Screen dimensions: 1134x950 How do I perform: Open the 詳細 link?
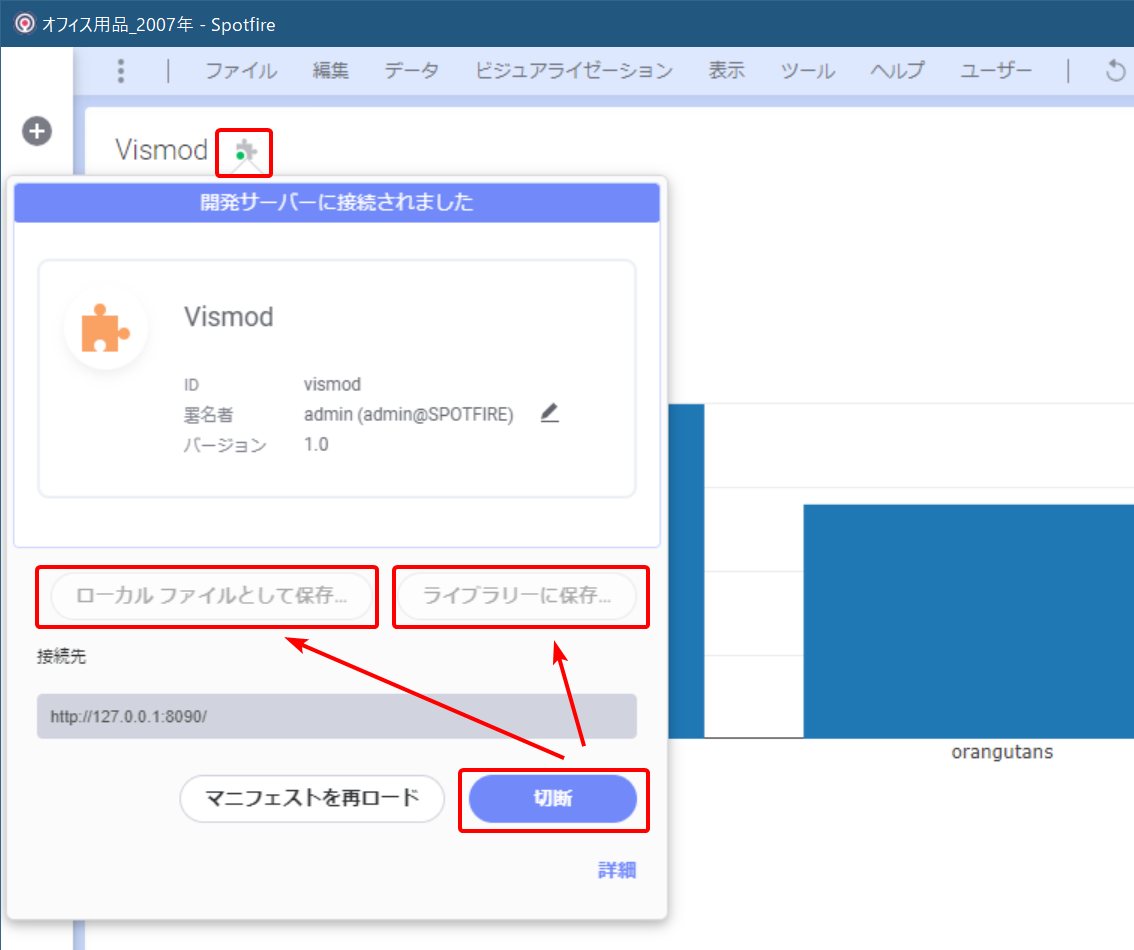617,870
